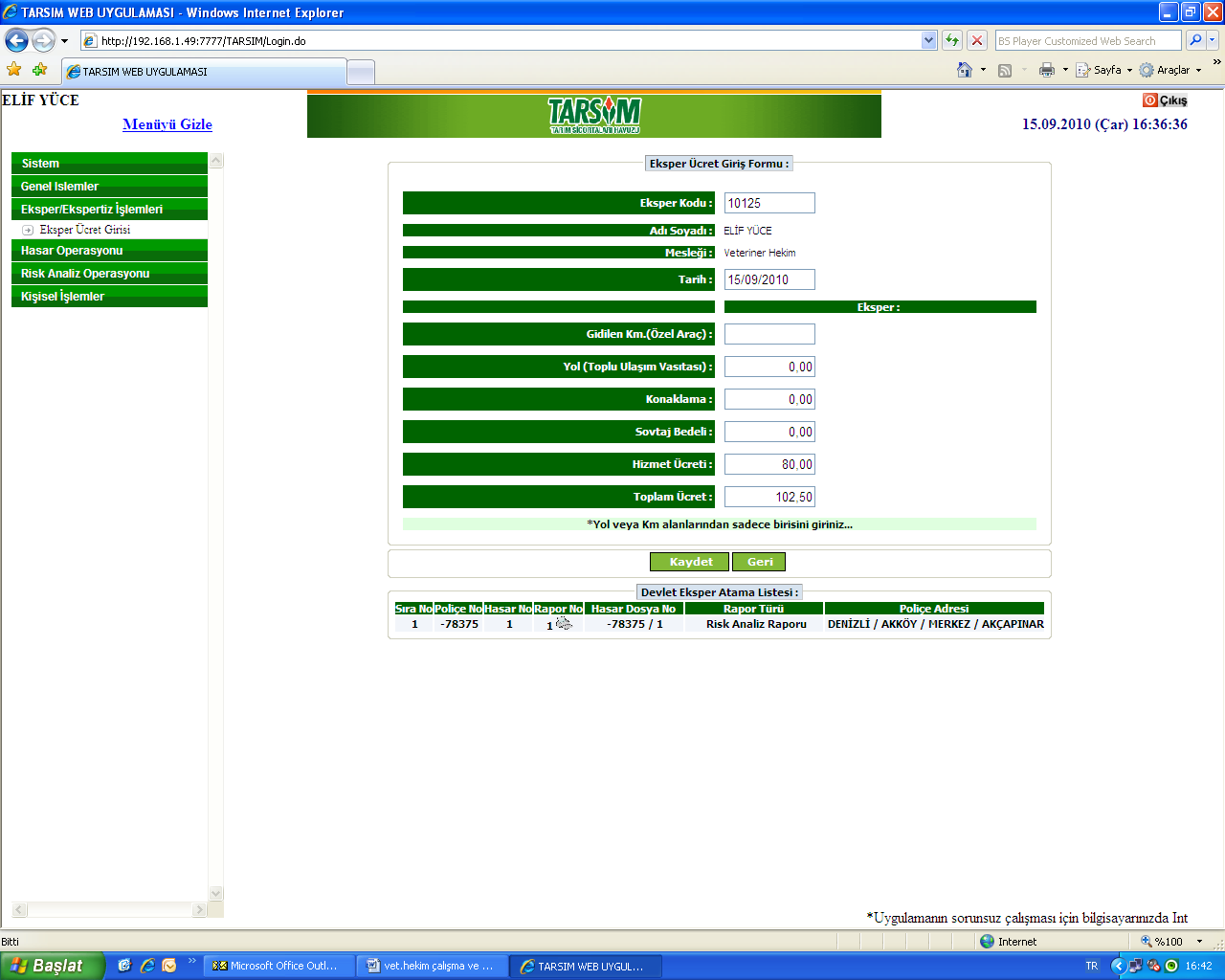Click the TARSIM WEB UYGUL taskbar button
1225x980 pixels.
click(x=587, y=967)
